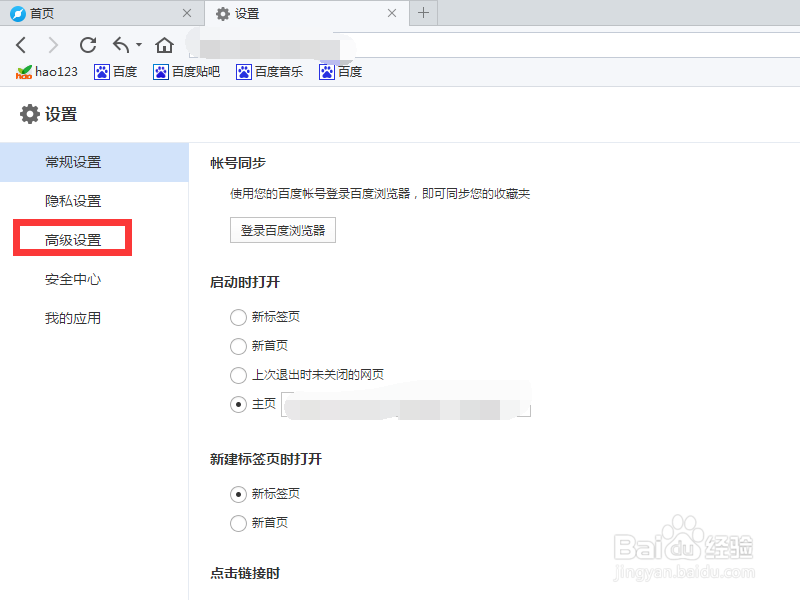Select the 新首页 startup option

[x=238, y=345]
